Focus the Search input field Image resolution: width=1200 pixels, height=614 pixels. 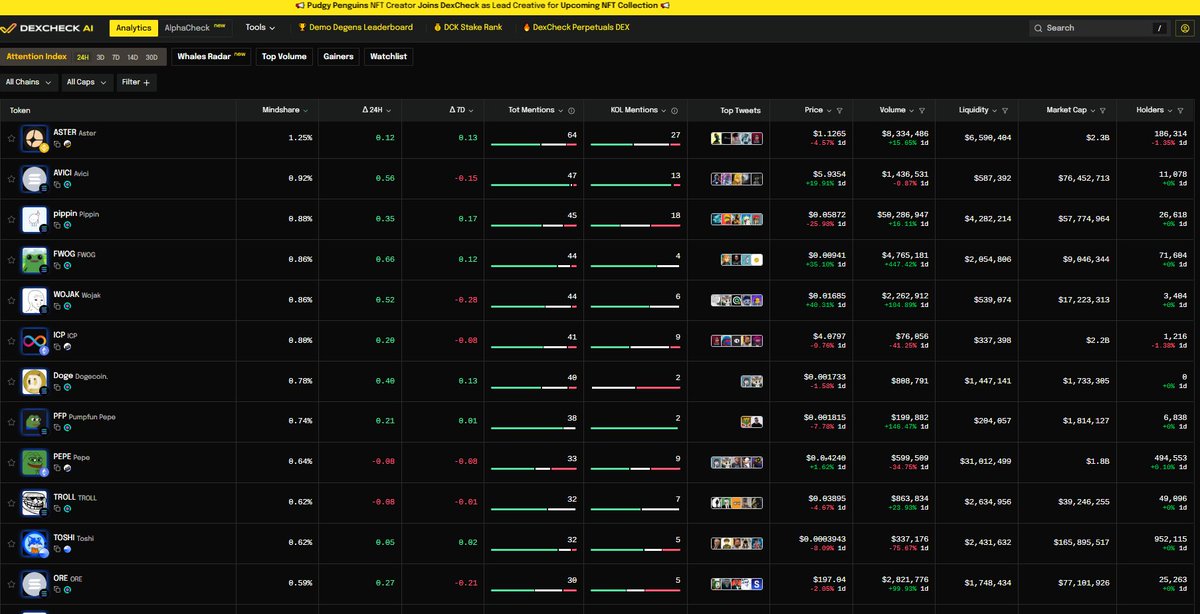pos(1100,28)
